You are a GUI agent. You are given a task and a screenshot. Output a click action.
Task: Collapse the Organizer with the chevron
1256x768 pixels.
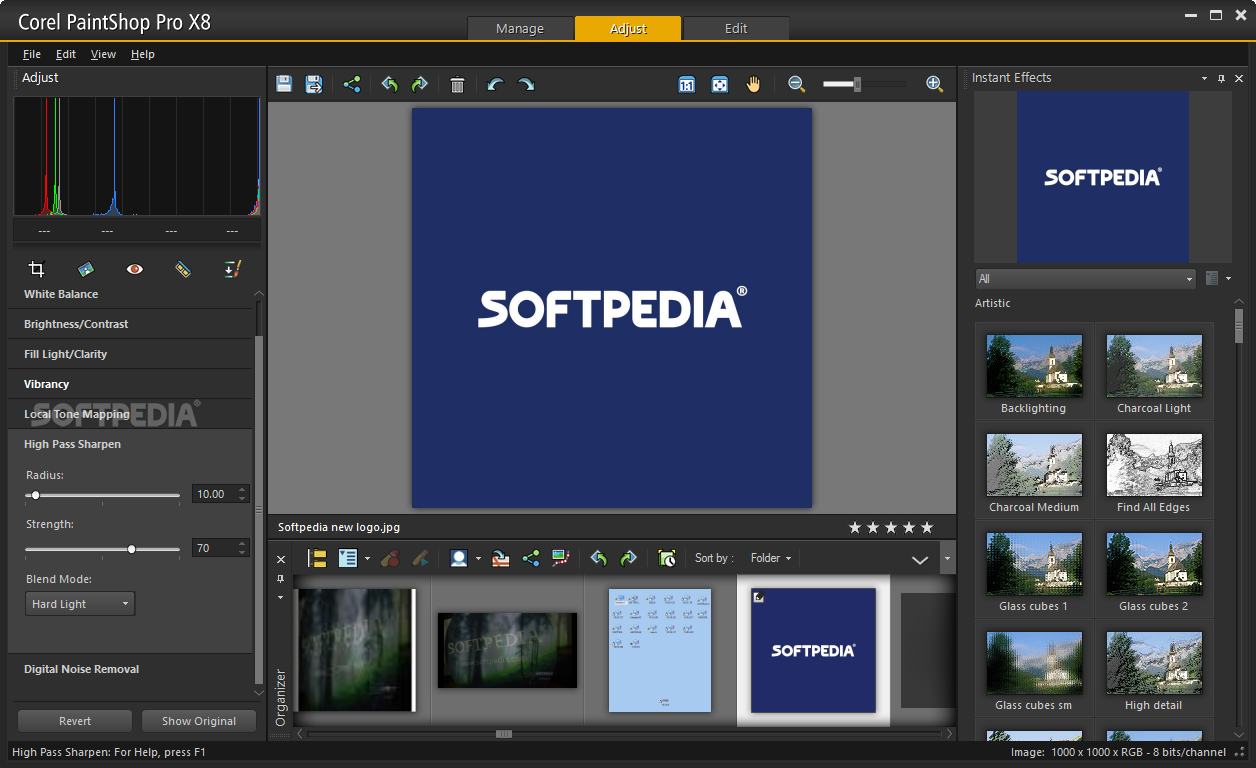(x=920, y=560)
